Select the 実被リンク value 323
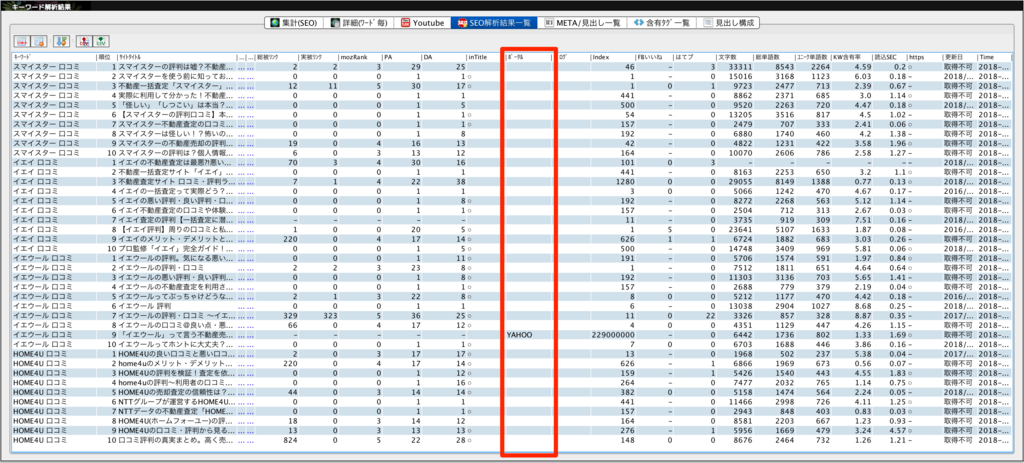Screen dimensions: 1024x463 [x=330, y=315]
